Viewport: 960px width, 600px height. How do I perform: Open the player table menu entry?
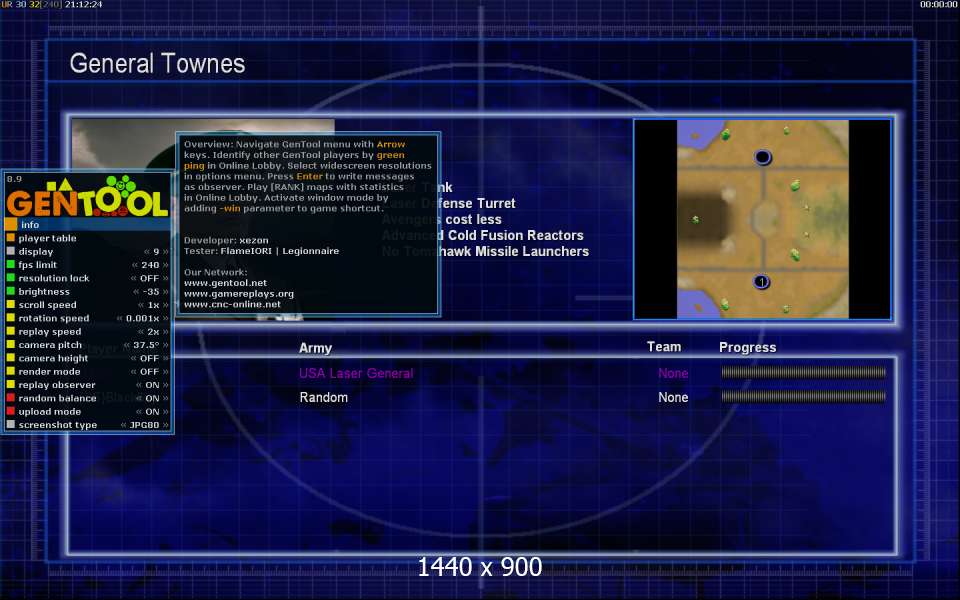coord(47,238)
